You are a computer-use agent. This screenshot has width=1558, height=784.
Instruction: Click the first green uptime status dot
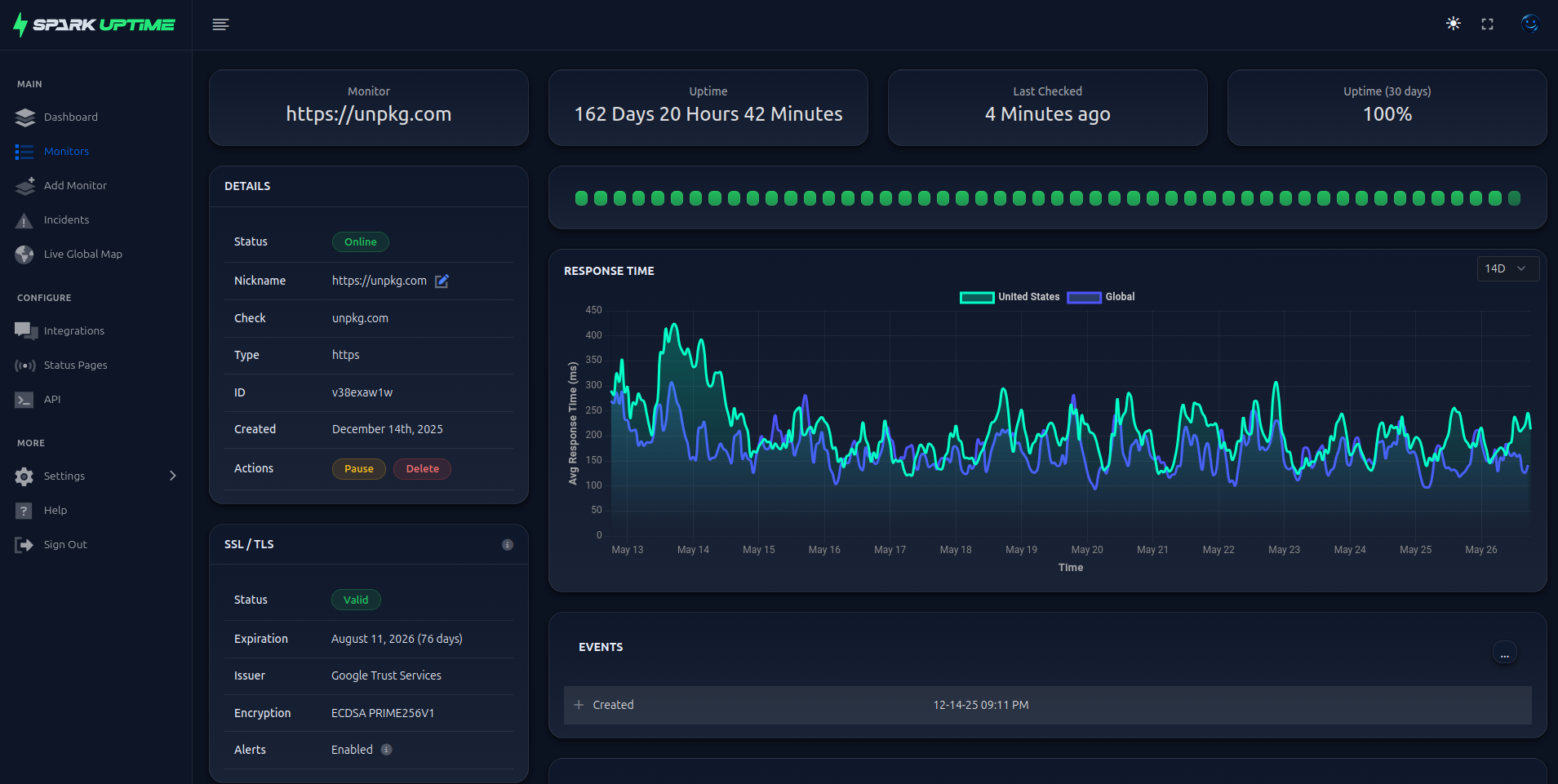[x=582, y=198]
